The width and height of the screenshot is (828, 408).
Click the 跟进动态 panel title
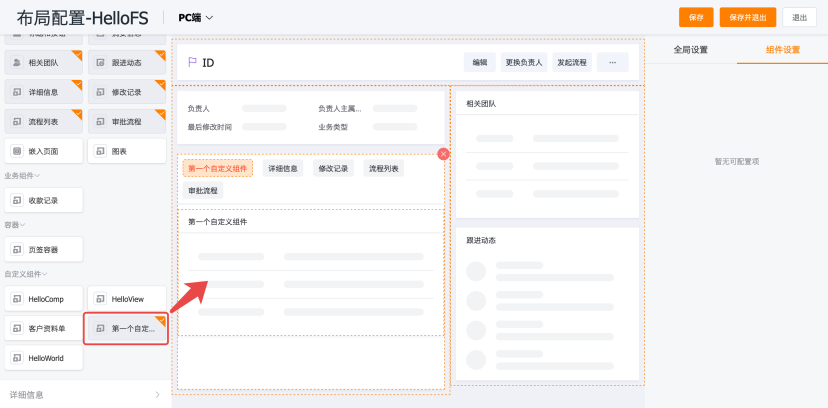click(x=481, y=240)
